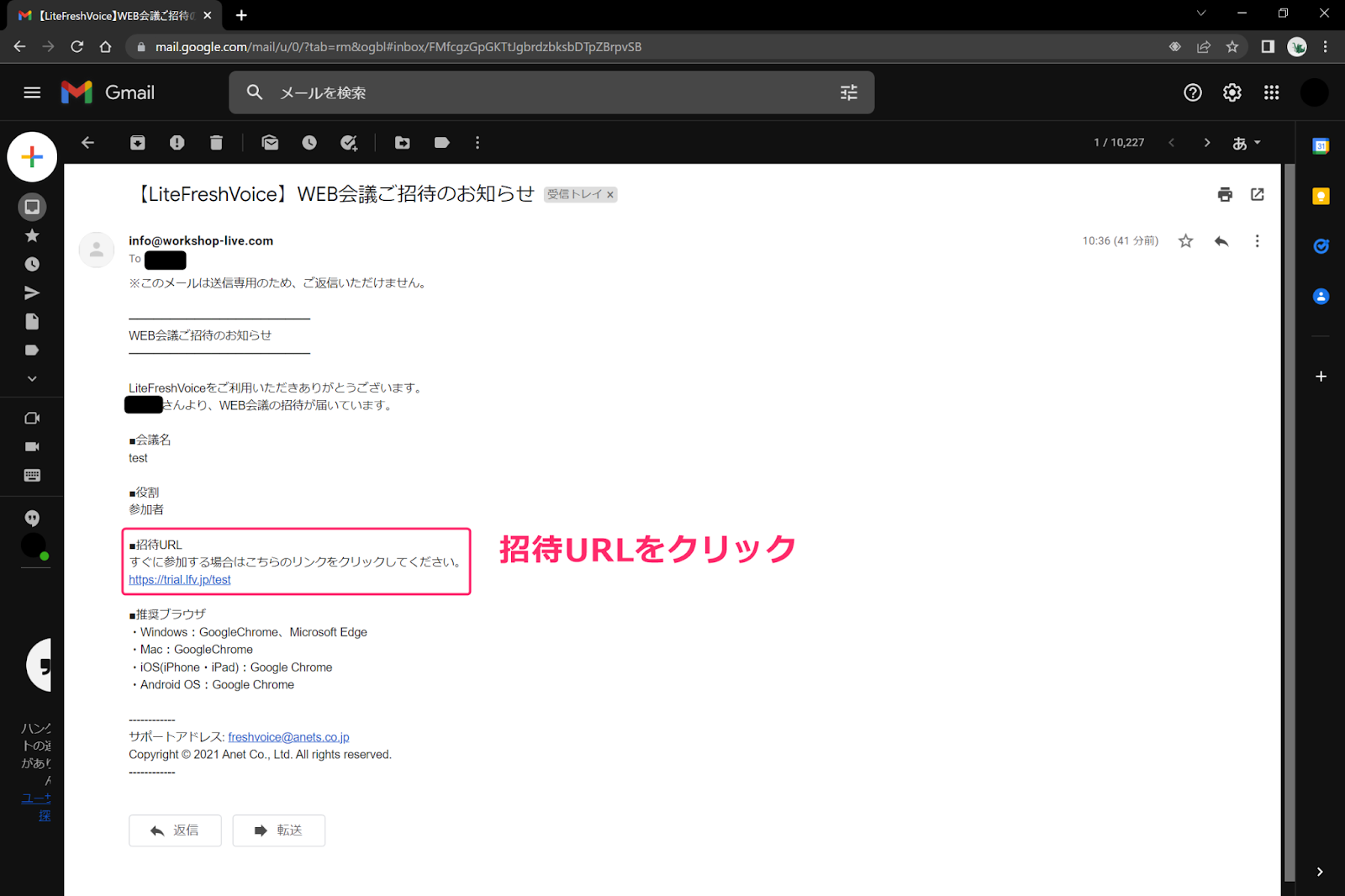1345x896 pixels.
Task: Open Gmail support help icon
Action: pos(1193,92)
